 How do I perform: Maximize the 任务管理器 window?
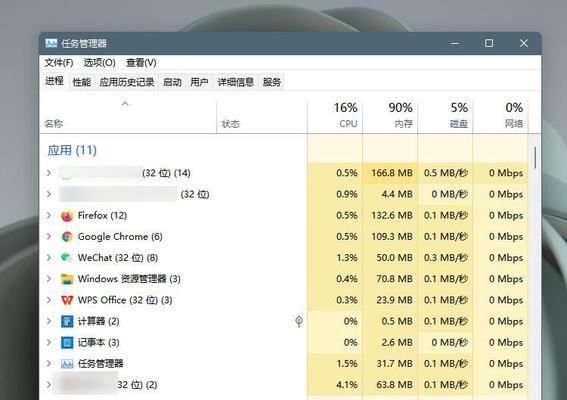pos(489,43)
